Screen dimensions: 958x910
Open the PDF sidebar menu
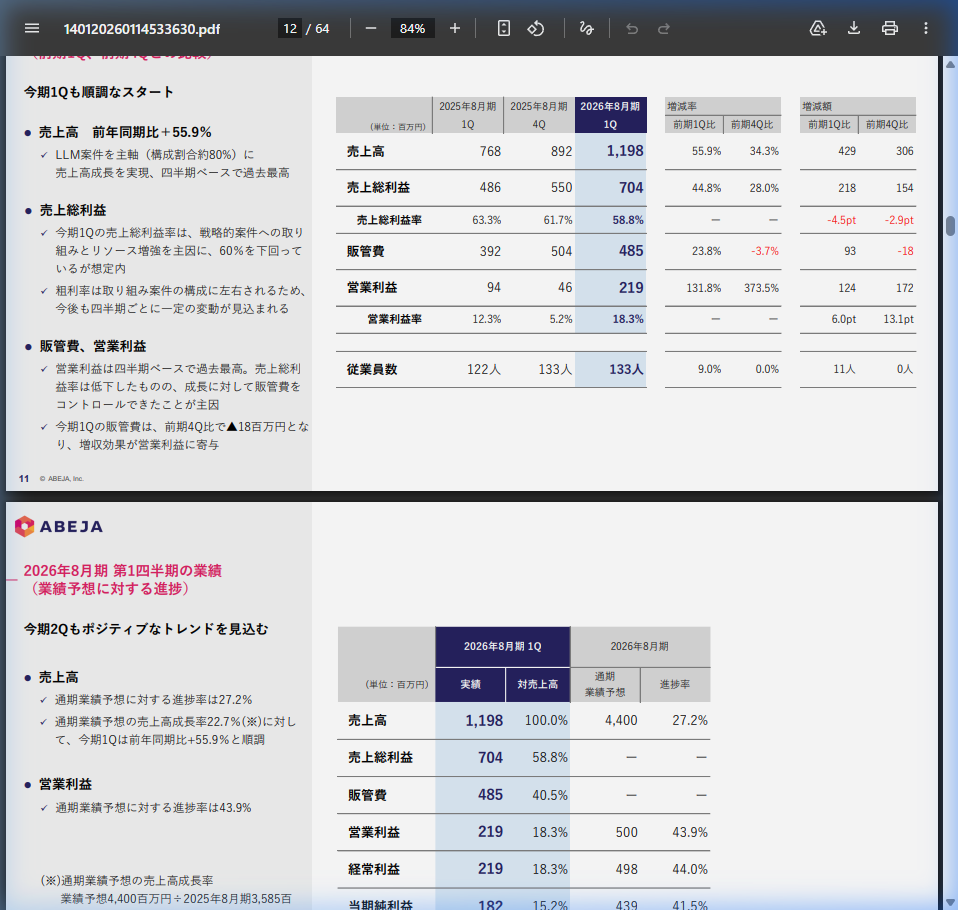click(x=32, y=28)
